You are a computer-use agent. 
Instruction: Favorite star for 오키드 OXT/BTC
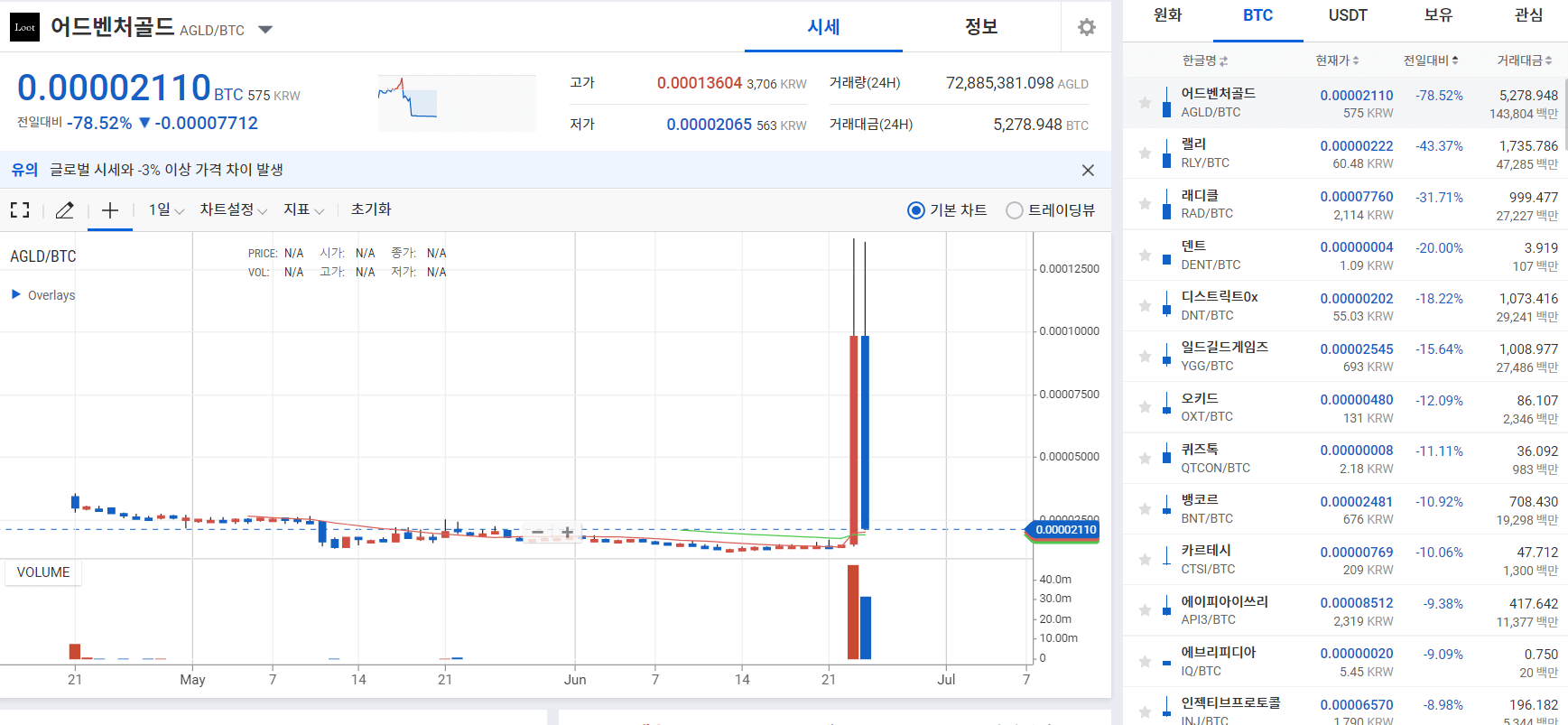point(1145,407)
